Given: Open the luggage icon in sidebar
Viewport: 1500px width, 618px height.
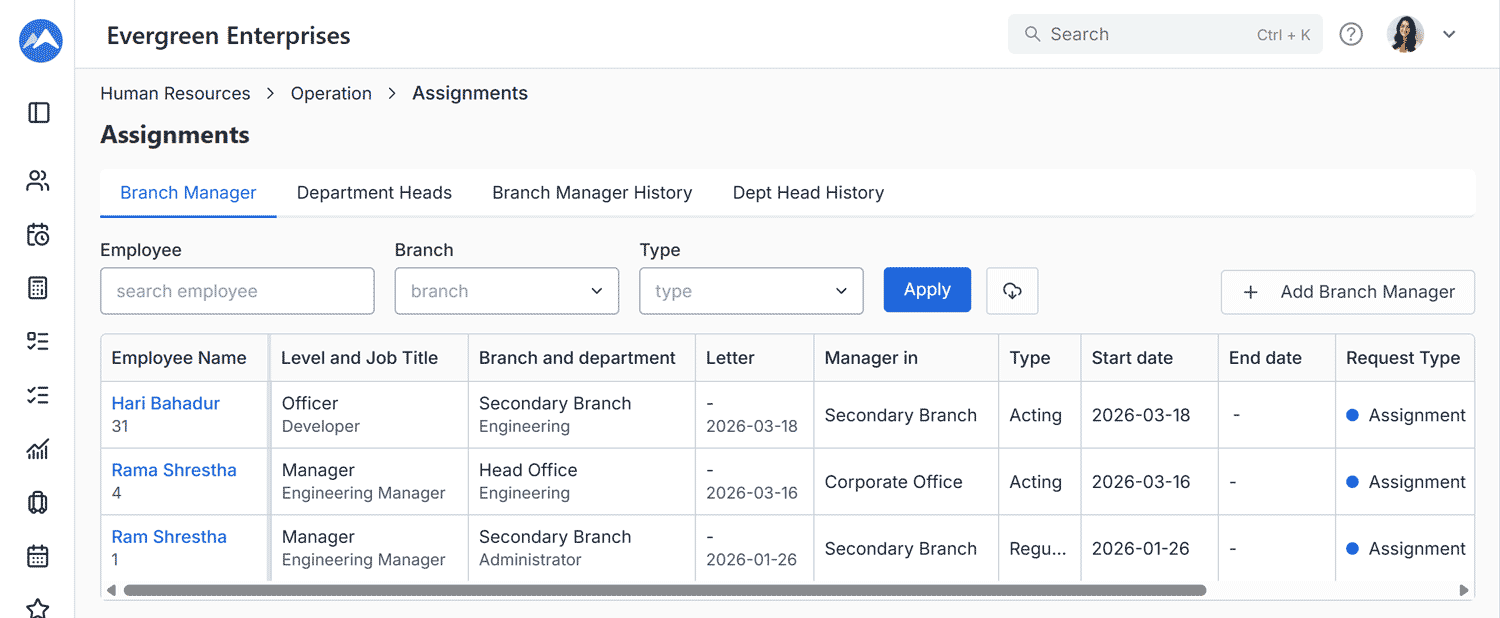Looking at the screenshot, I should 38,502.
